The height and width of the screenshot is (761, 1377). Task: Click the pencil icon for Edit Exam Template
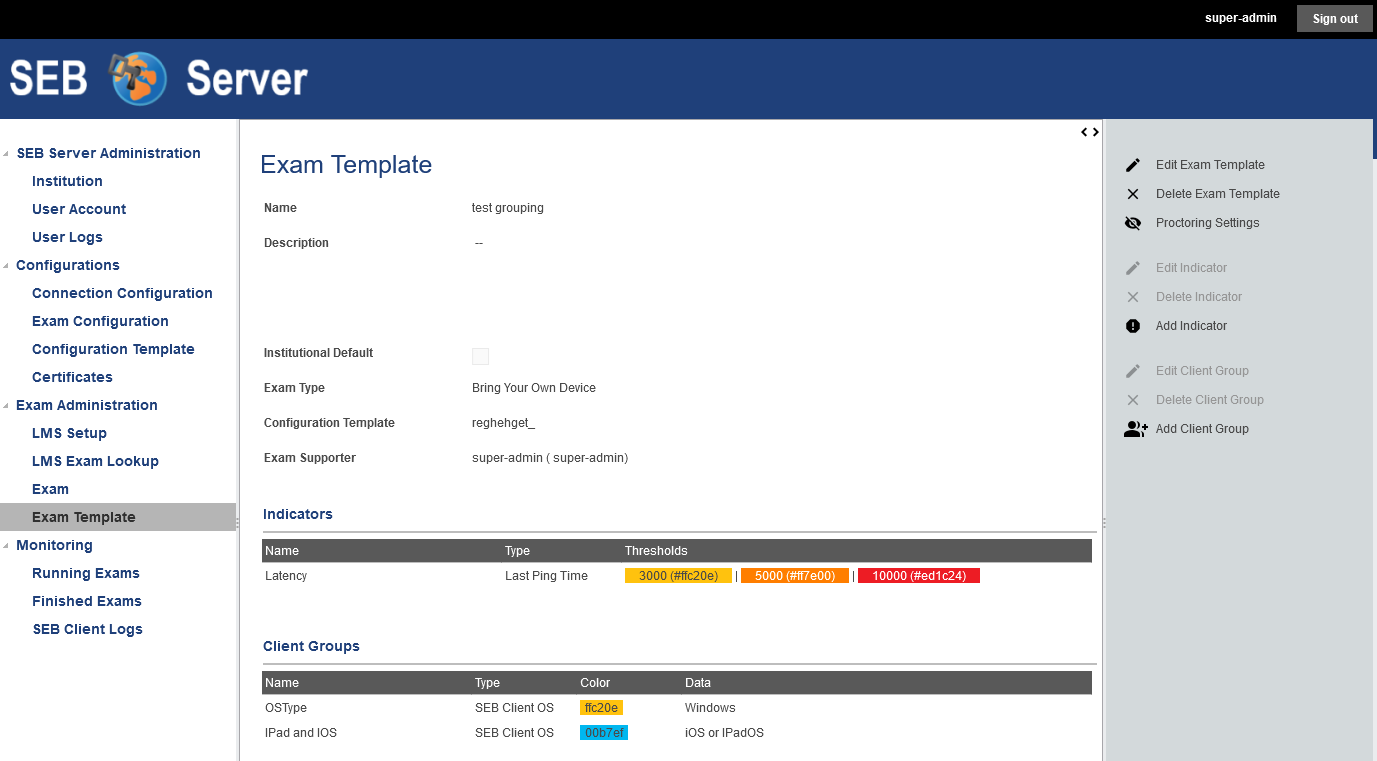pyautogui.click(x=1133, y=165)
